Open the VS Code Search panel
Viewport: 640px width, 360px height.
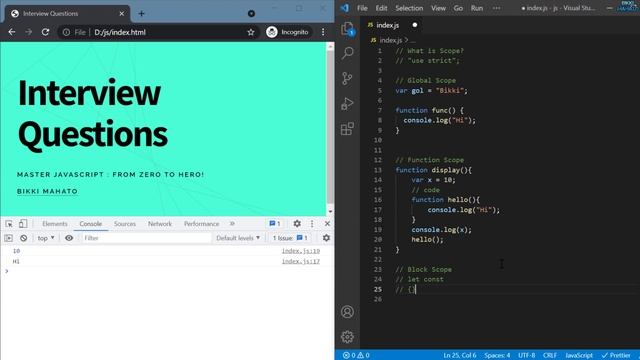click(x=347, y=53)
